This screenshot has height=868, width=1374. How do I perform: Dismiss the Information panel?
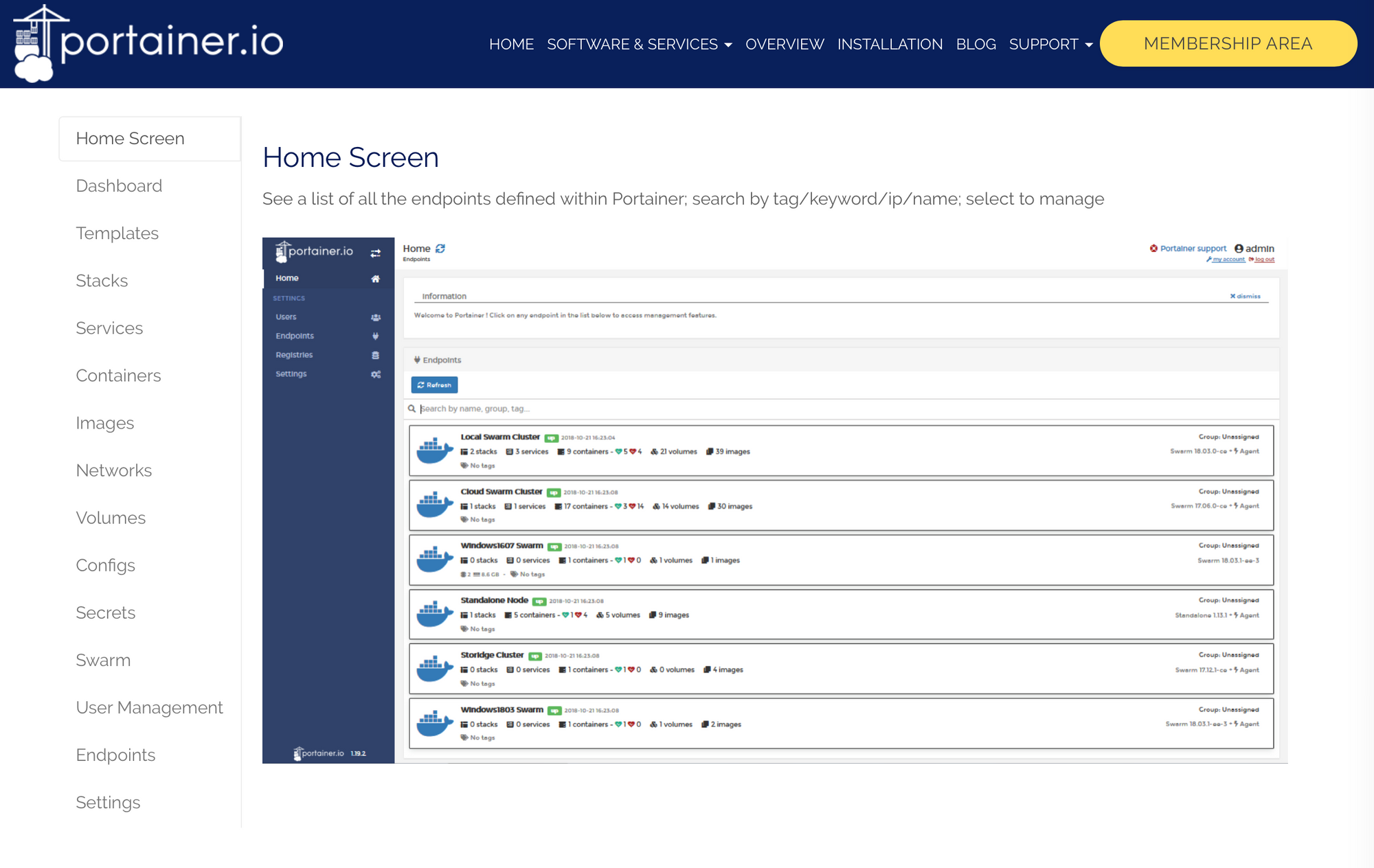click(1245, 297)
